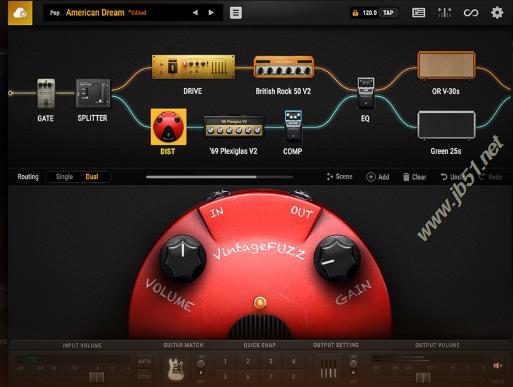Click the VintageFUZZ Volume knob
513x387 pixels.
182,259
